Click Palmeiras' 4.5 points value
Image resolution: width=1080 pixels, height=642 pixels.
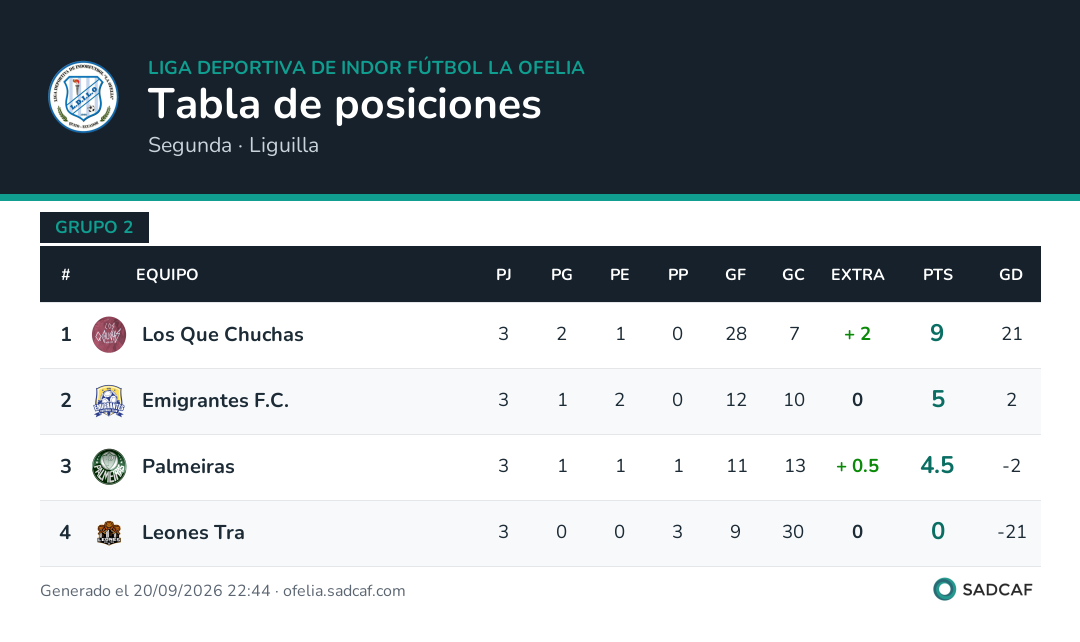tap(937, 466)
